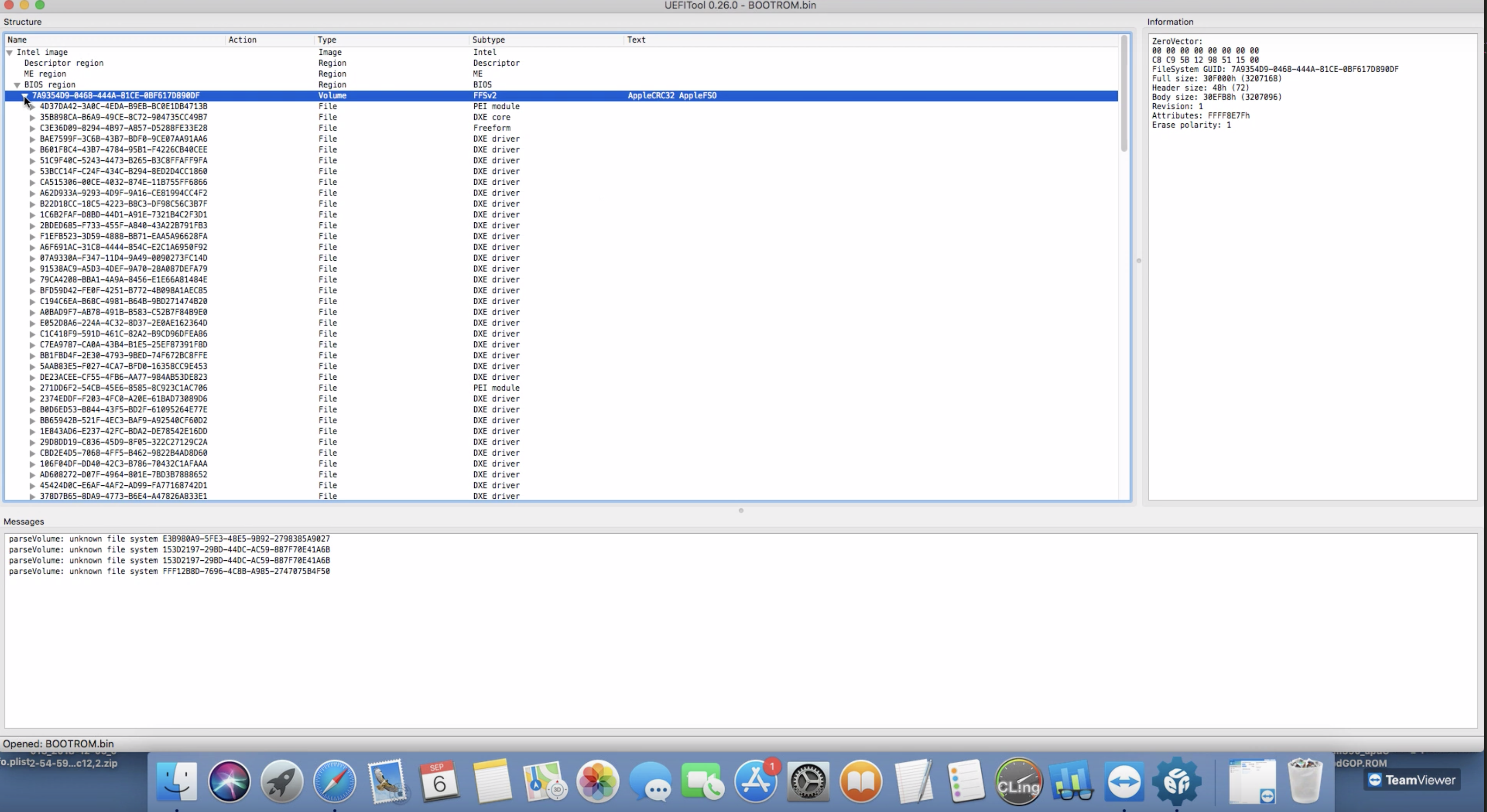Screen dimensions: 1487x812
Task: Open Trash in the Dock
Action: (1305, 782)
